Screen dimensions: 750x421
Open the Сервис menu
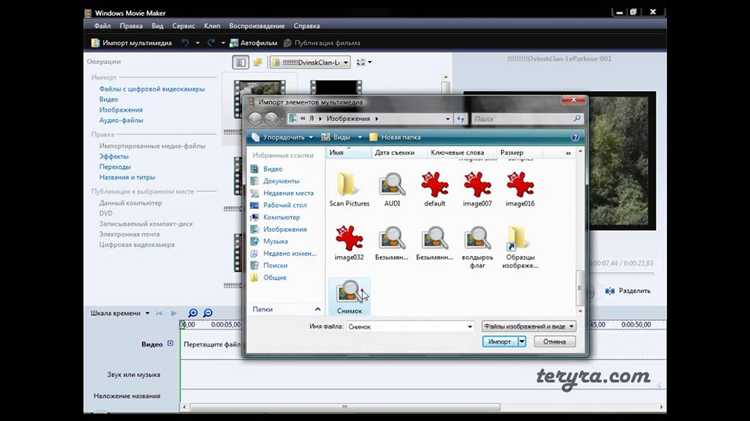pyautogui.click(x=185, y=25)
